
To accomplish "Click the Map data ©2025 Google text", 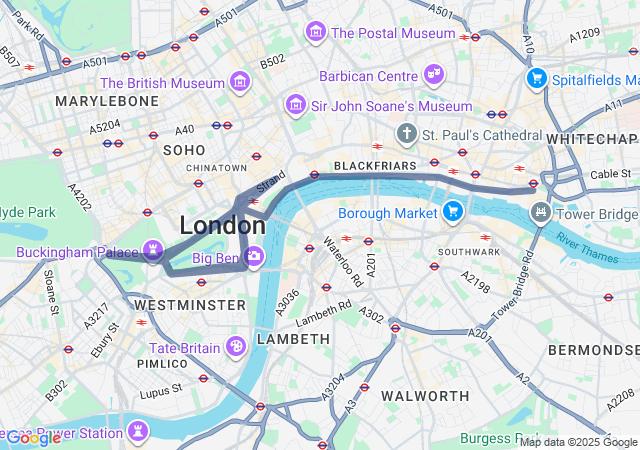I will coord(578,442).
